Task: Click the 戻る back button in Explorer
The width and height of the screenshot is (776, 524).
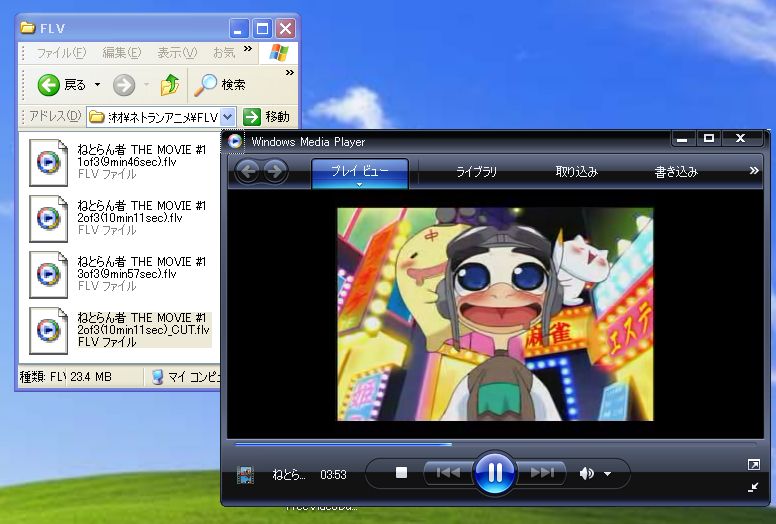Action: pyautogui.click(x=62, y=85)
